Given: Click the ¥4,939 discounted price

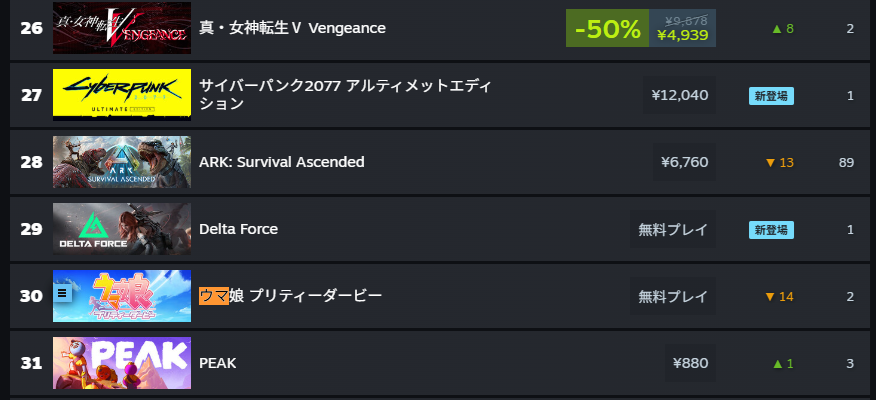Looking at the screenshot, I should click(x=683, y=35).
